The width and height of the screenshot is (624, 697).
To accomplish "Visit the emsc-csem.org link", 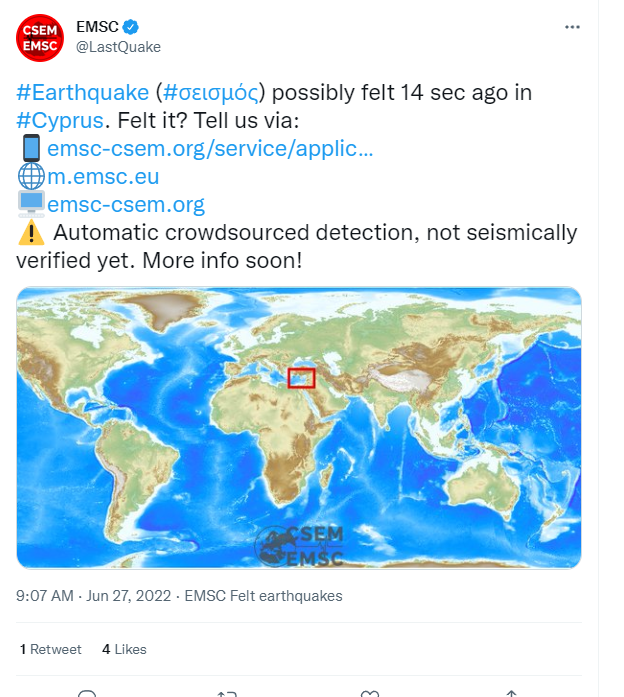I will [x=126, y=204].
